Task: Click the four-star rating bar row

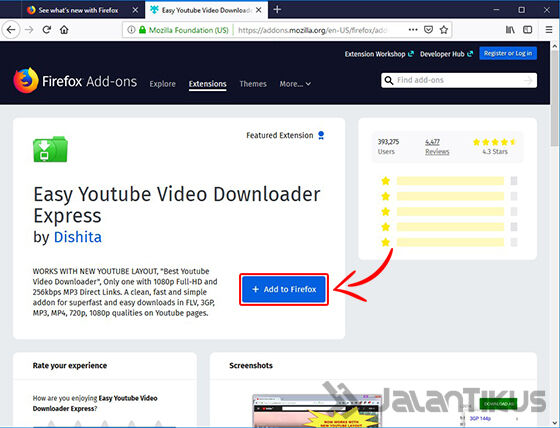Action: point(449,196)
